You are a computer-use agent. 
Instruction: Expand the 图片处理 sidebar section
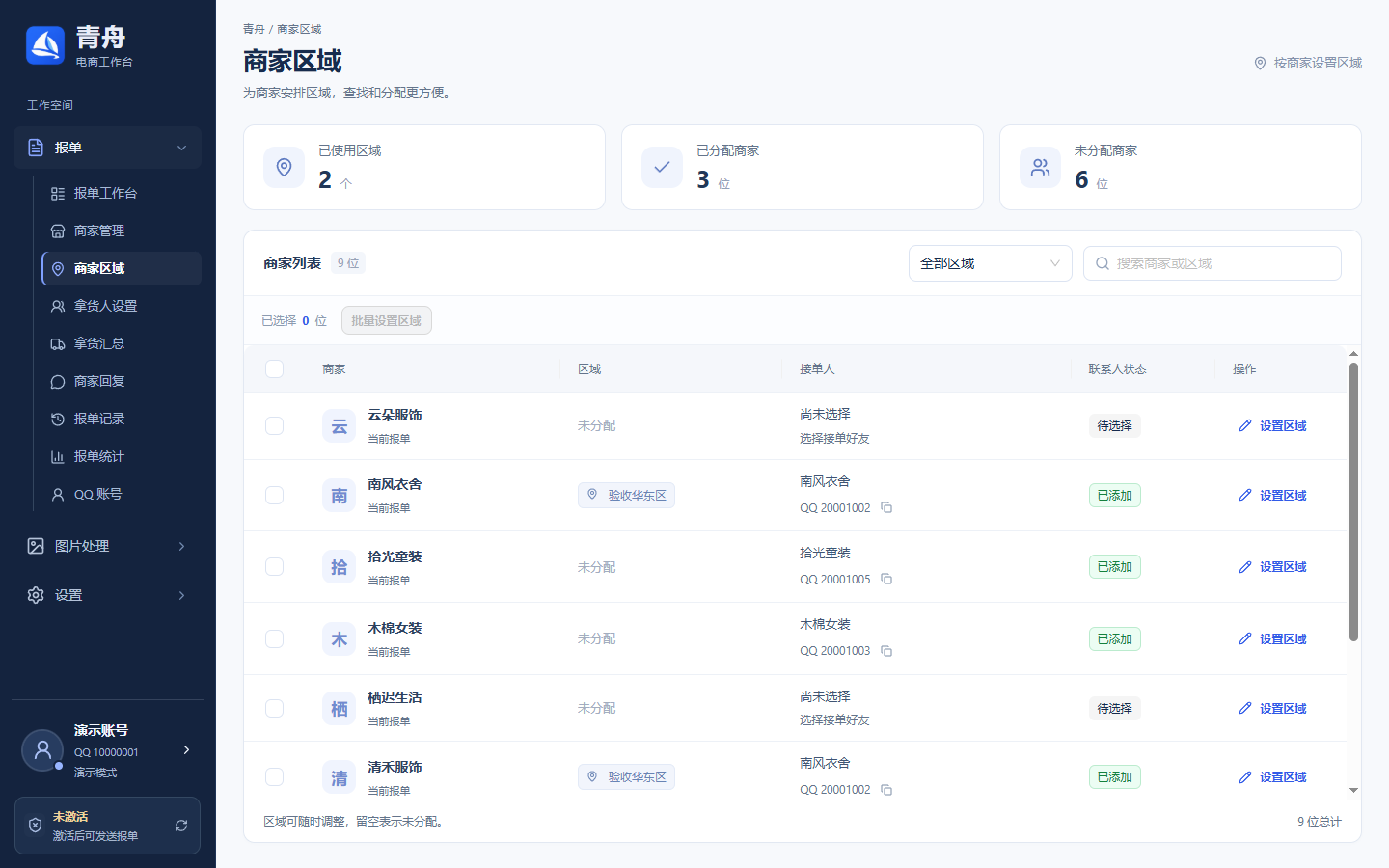click(x=107, y=546)
